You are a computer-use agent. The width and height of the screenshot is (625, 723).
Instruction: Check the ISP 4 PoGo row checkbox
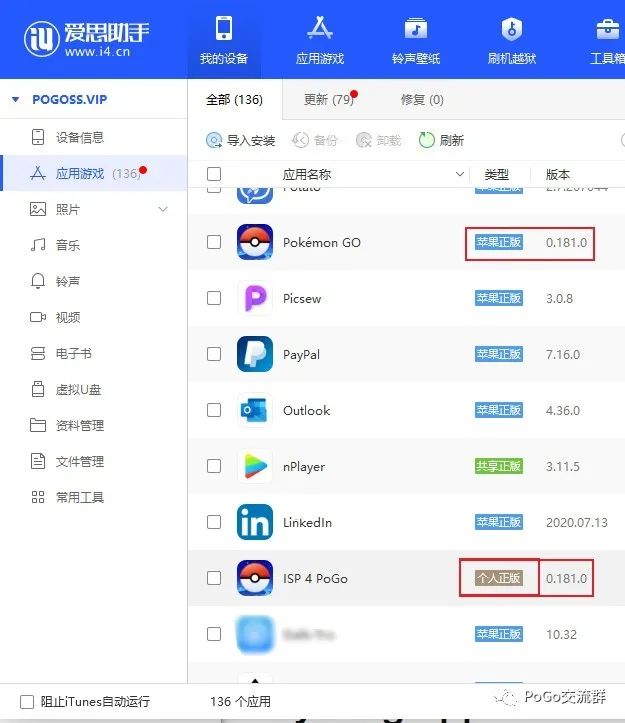[214, 578]
